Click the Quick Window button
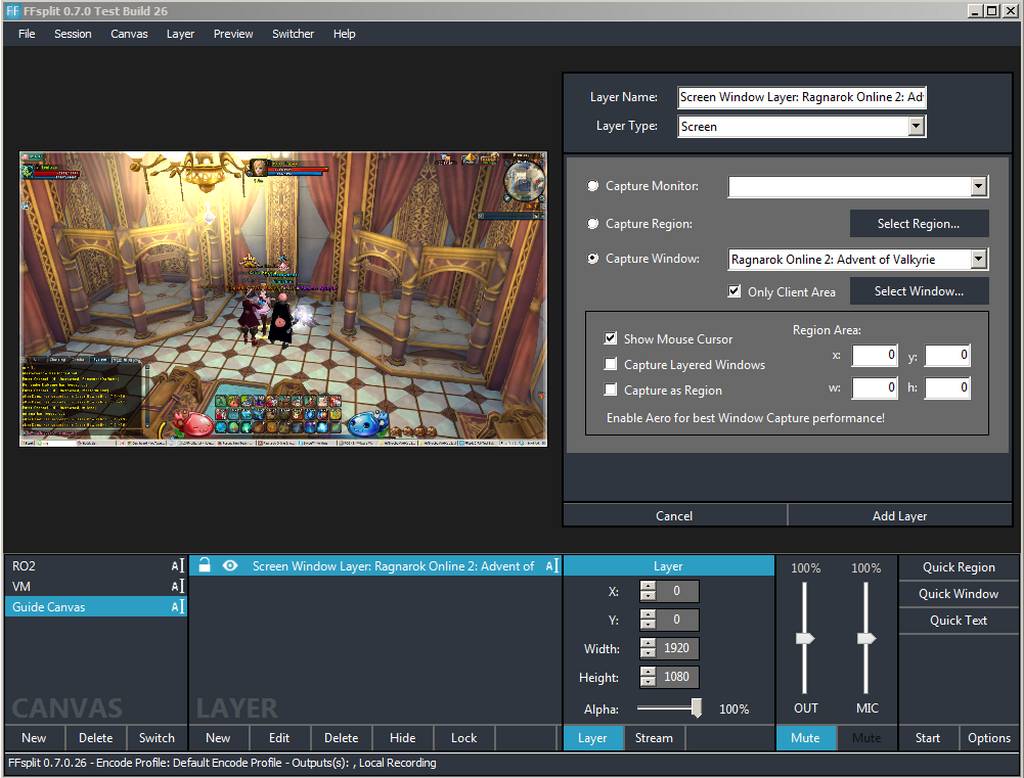This screenshot has width=1024, height=778. point(959,594)
